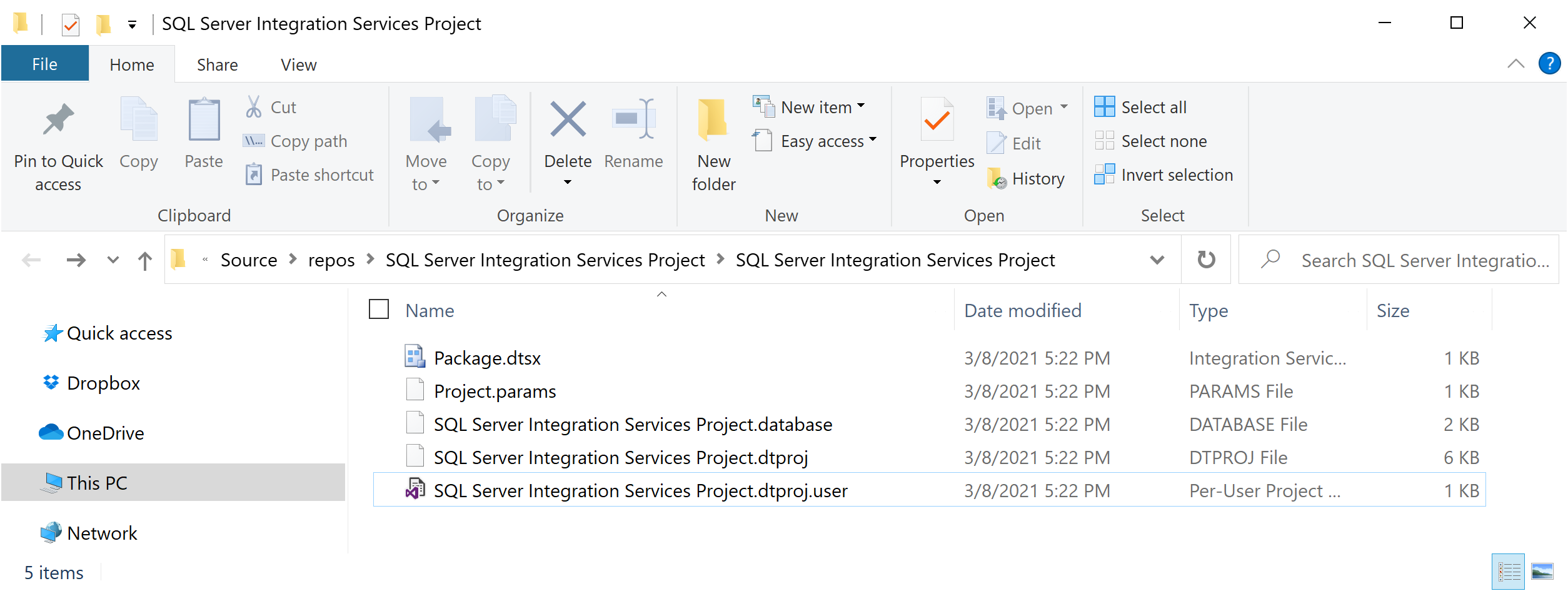Click the Visual Studio icon of dtproj.user file
This screenshot has width=1568, height=591.
415,489
